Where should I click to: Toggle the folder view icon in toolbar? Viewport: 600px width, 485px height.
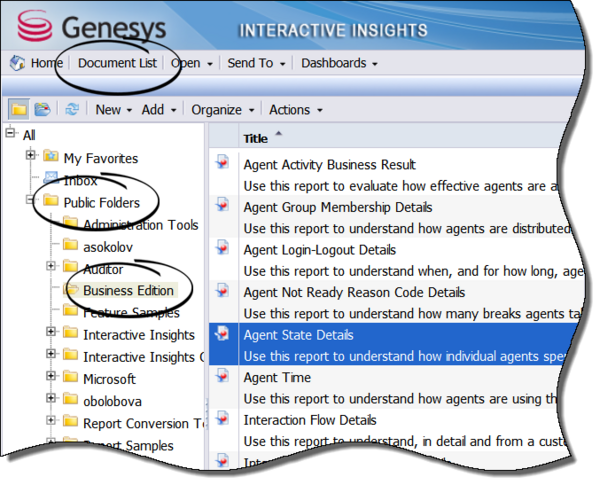(19, 109)
